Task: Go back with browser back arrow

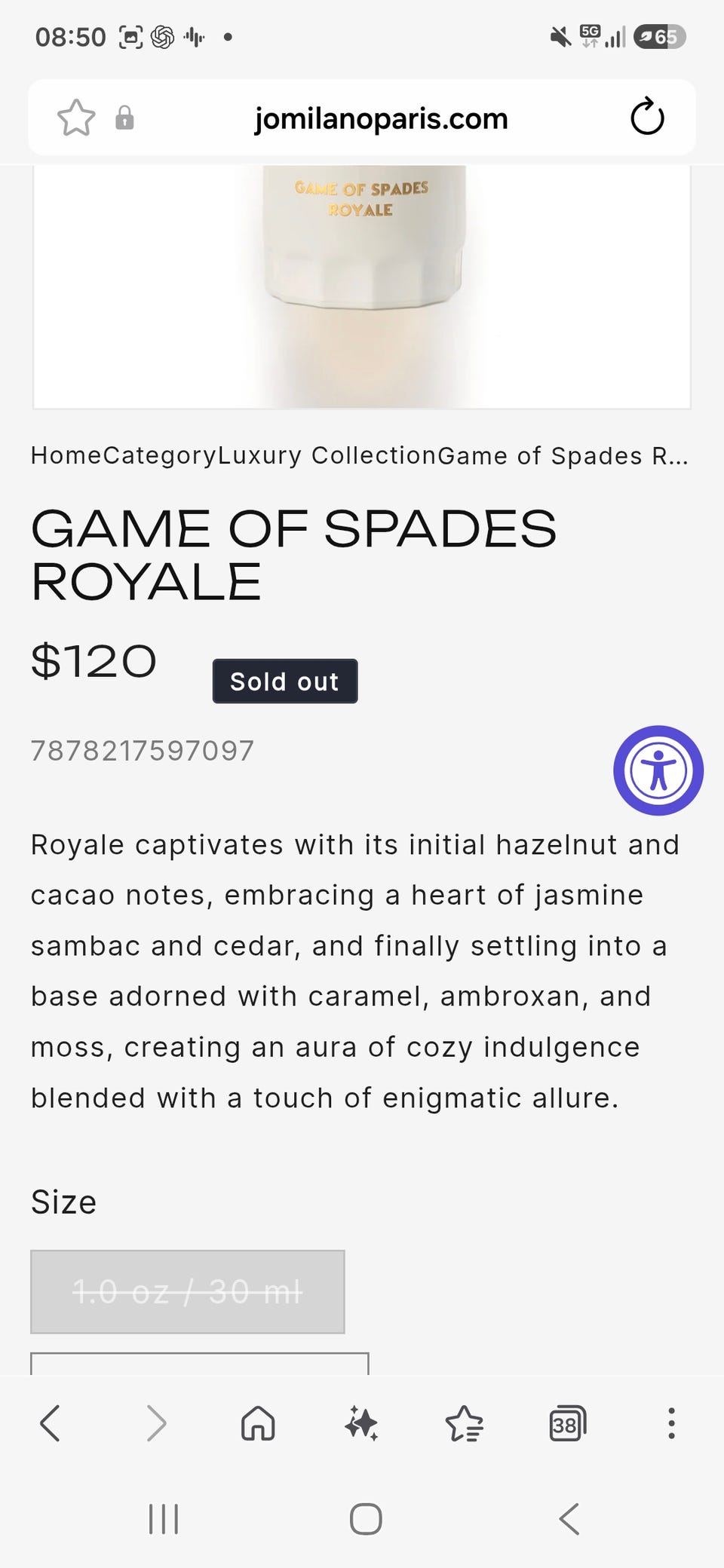Action: click(x=50, y=1423)
